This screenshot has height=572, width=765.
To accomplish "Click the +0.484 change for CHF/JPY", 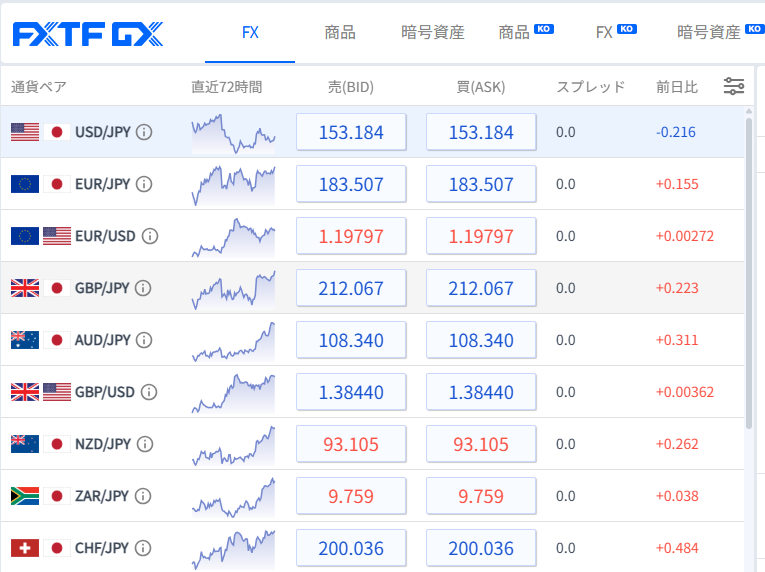I will [677, 548].
